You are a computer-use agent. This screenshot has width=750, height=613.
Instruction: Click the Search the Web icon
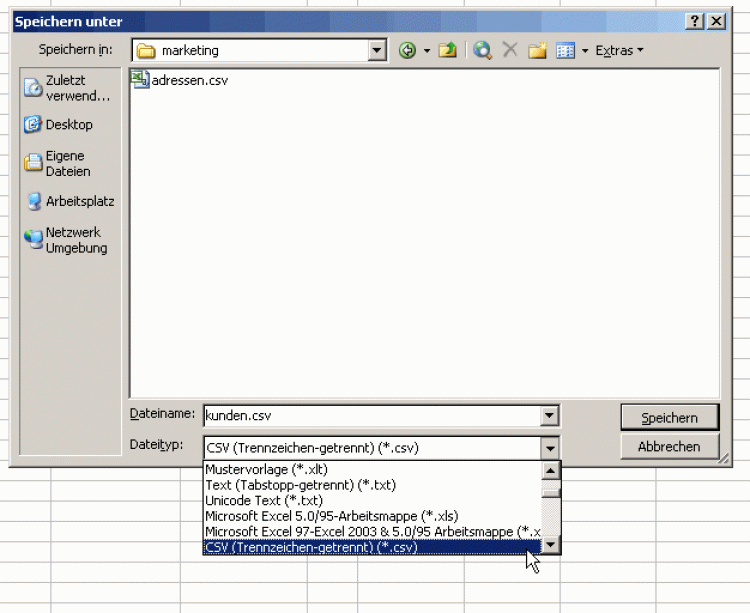pos(483,50)
